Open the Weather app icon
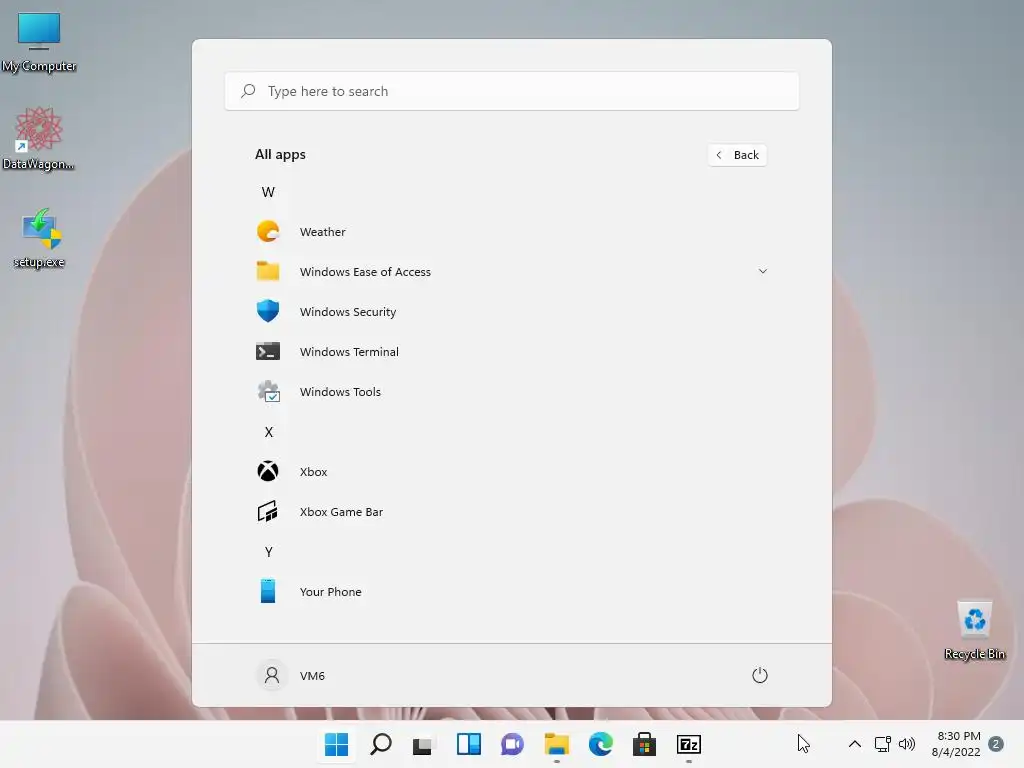Image resolution: width=1024 pixels, height=768 pixels. [268, 231]
